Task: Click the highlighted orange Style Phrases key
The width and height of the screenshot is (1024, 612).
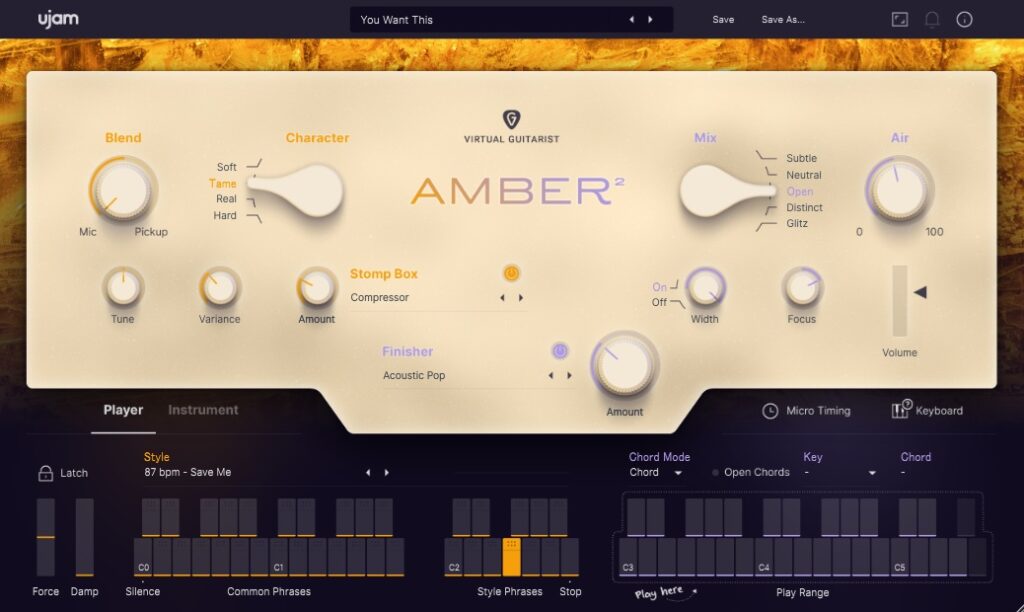Action: (x=511, y=557)
